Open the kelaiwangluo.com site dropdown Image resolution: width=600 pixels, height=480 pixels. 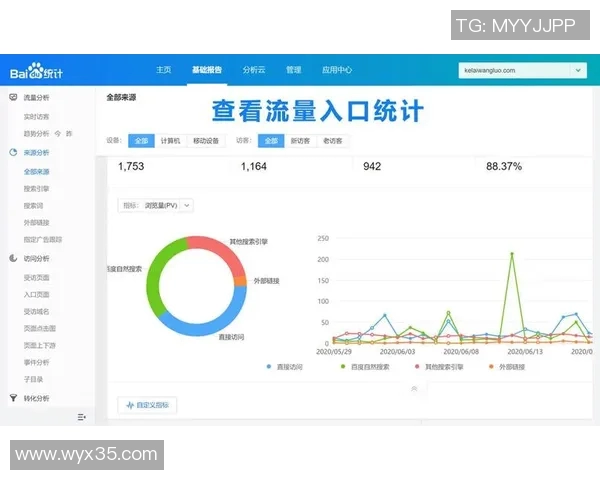coord(523,70)
